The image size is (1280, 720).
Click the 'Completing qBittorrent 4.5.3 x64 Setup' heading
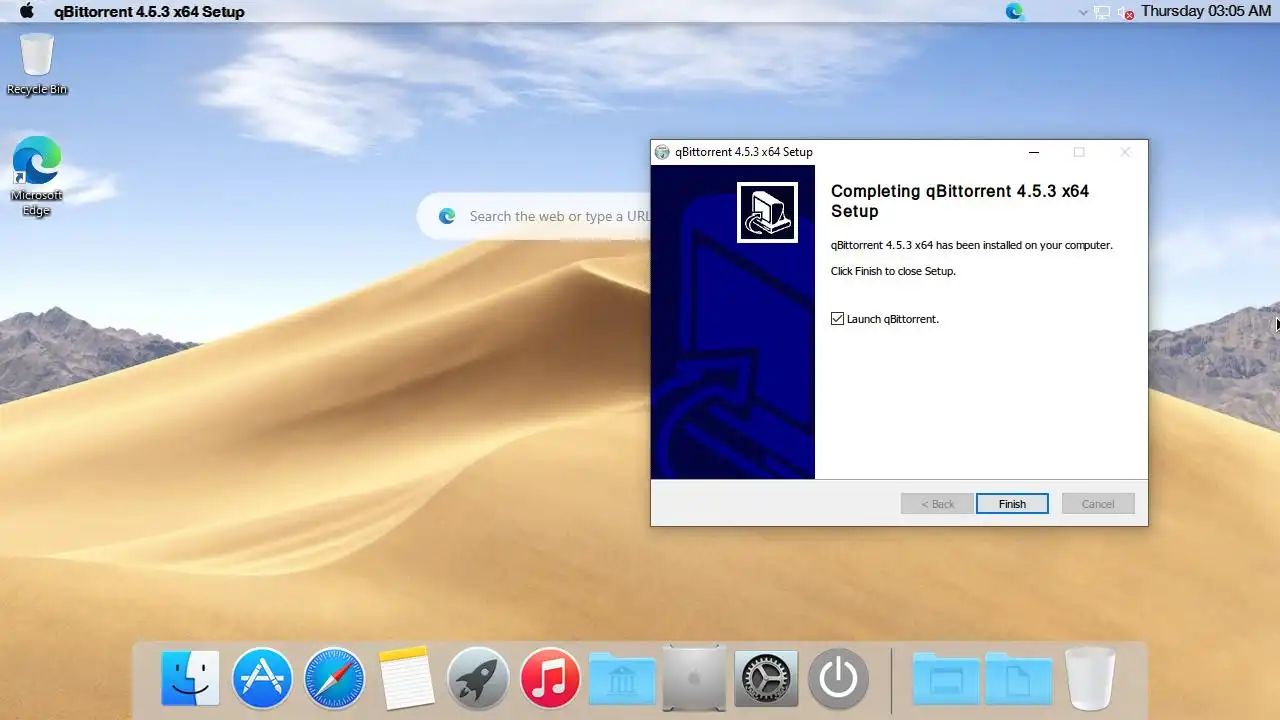click(960, 201)
